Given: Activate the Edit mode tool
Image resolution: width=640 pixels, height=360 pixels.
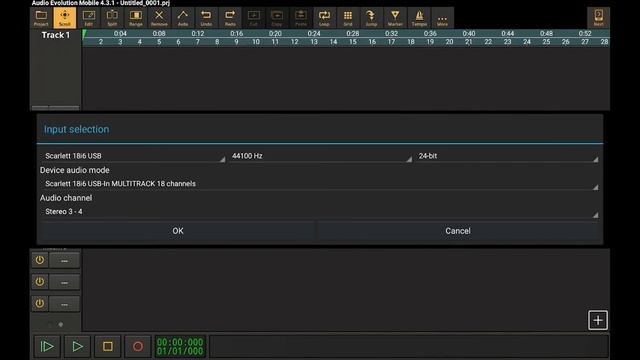Looking at the screenshot, I should click(x=88, y=18).
